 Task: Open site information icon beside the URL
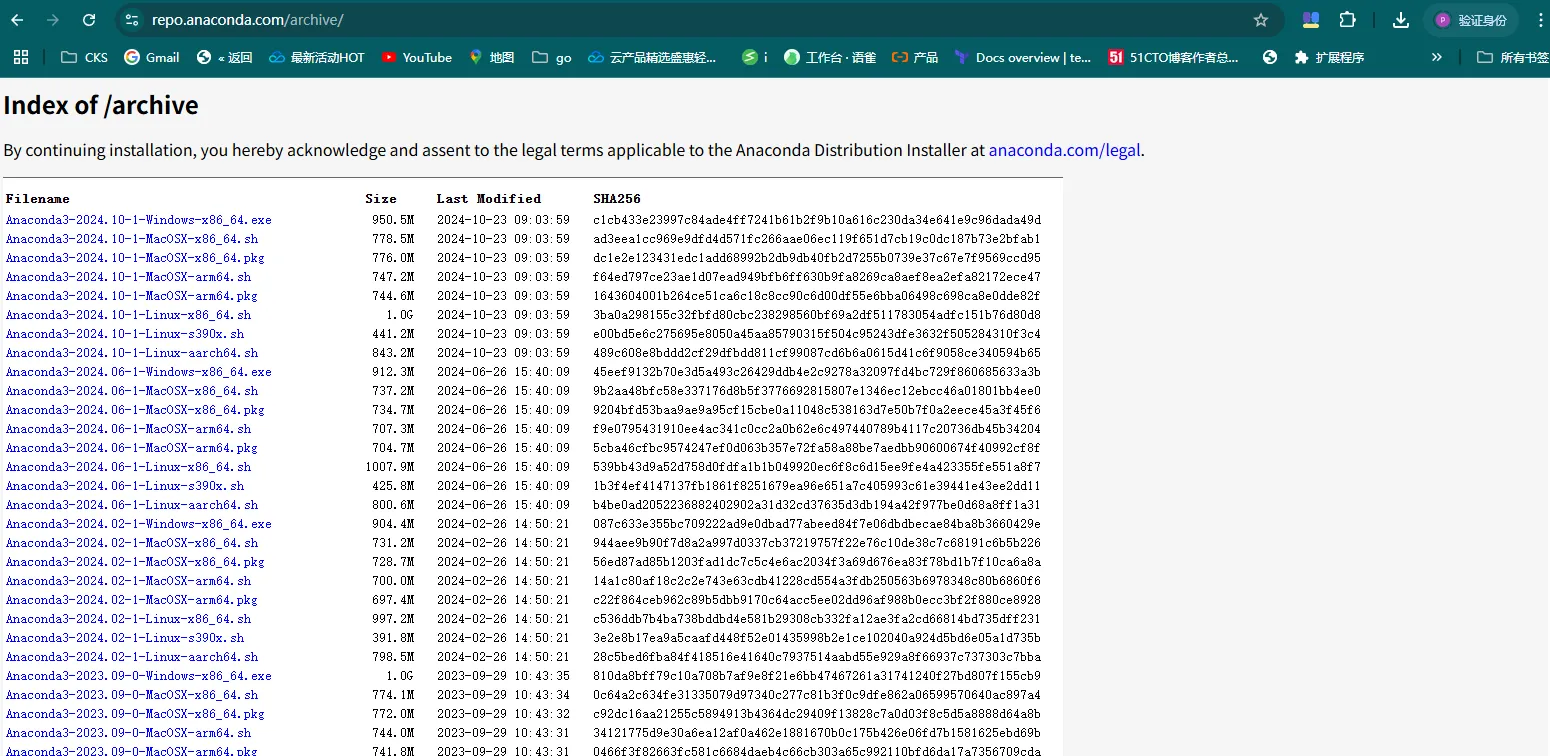pyautogui.click(x=132, y=20)
